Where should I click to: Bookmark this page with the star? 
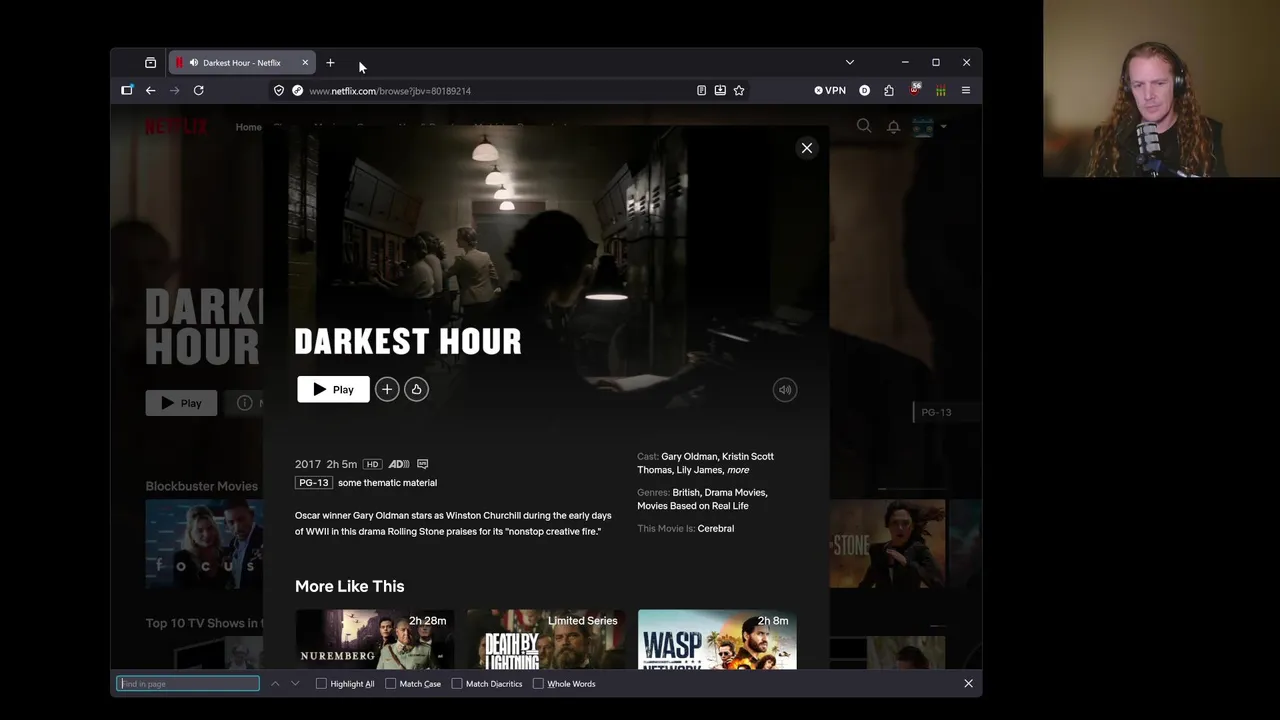tap(739, 90)
